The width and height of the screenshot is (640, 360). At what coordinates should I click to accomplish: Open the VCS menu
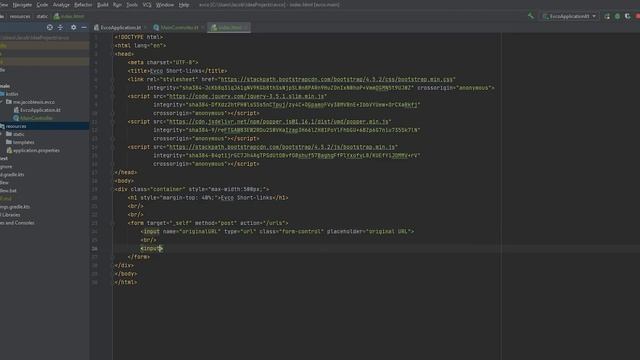point(147,5)
